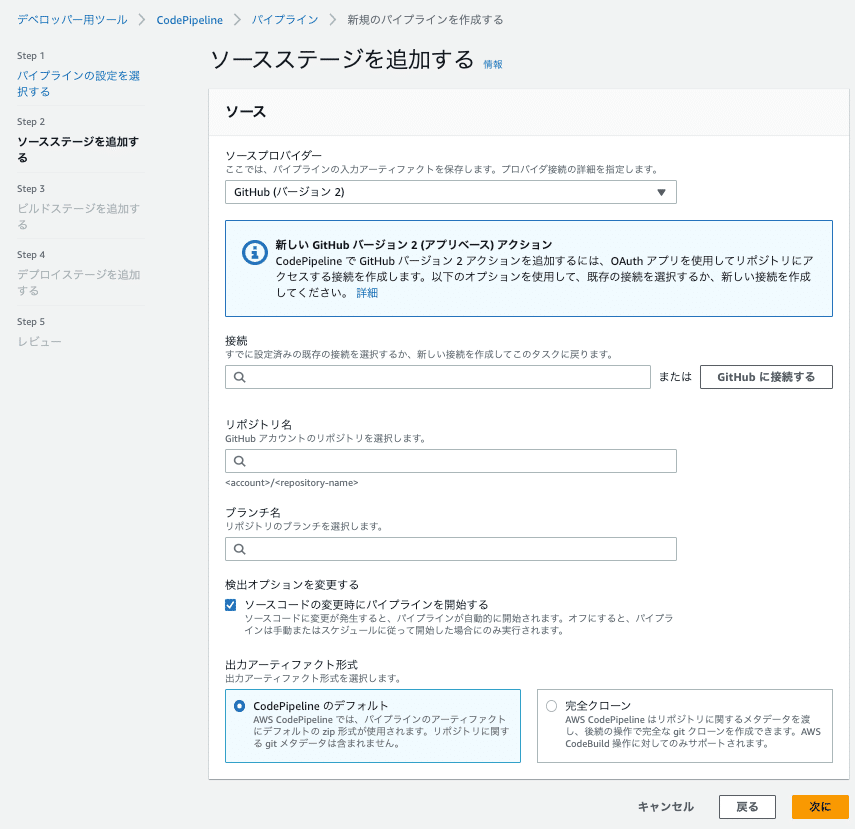This screenshot has width=855, height=829.
Task: Click the 次に button
Action: (x=820, y=807)
